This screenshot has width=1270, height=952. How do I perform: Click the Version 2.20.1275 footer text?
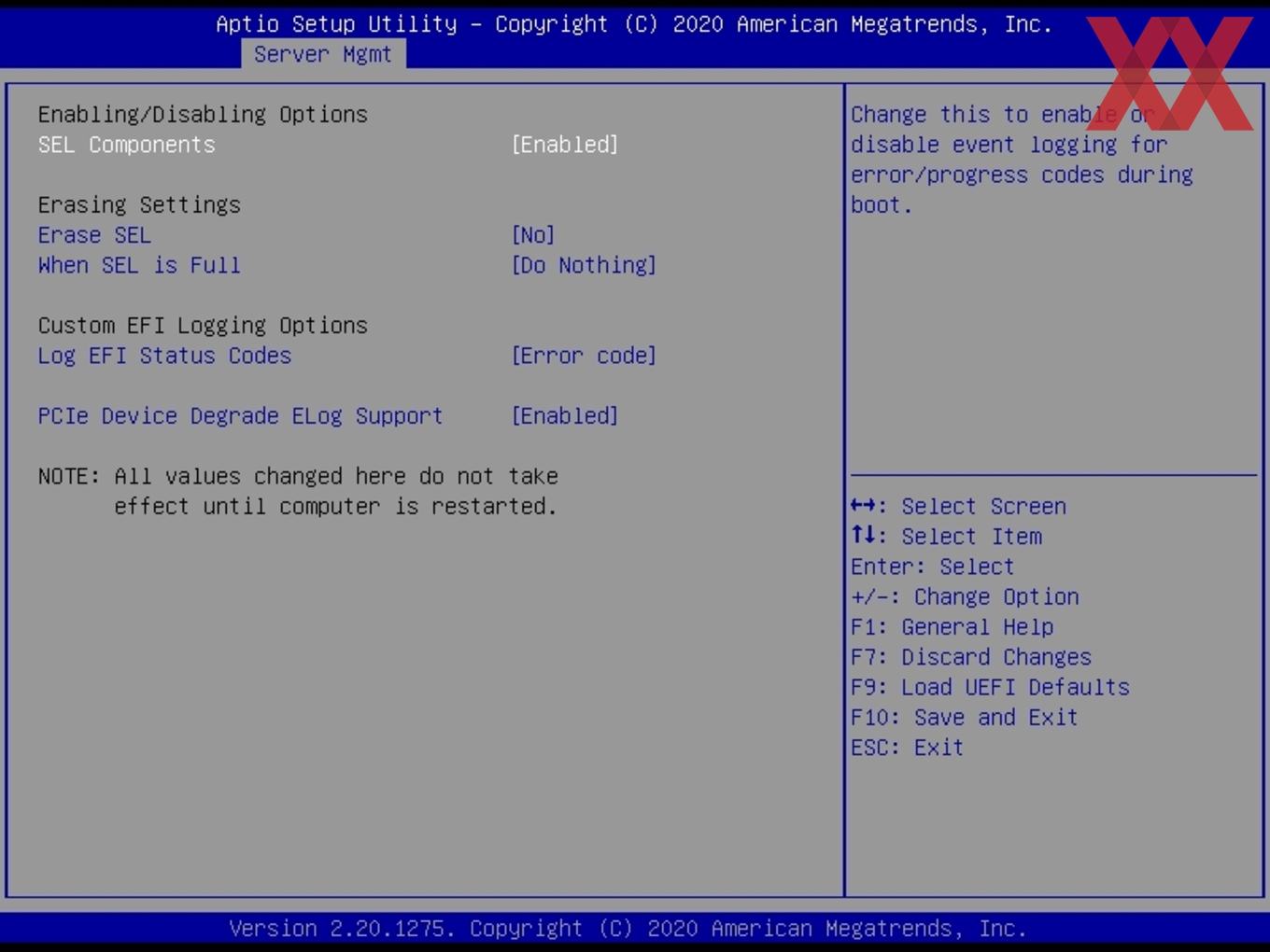click(628, 929)
